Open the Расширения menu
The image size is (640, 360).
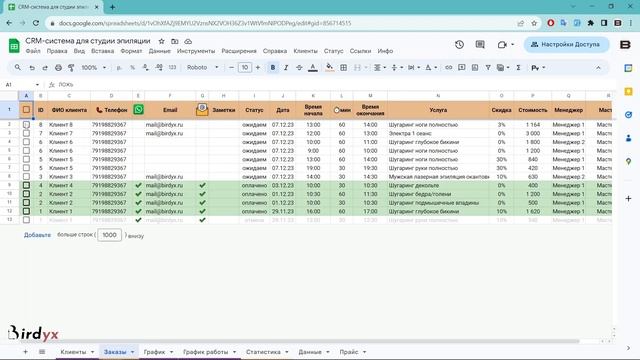[239, 51]
